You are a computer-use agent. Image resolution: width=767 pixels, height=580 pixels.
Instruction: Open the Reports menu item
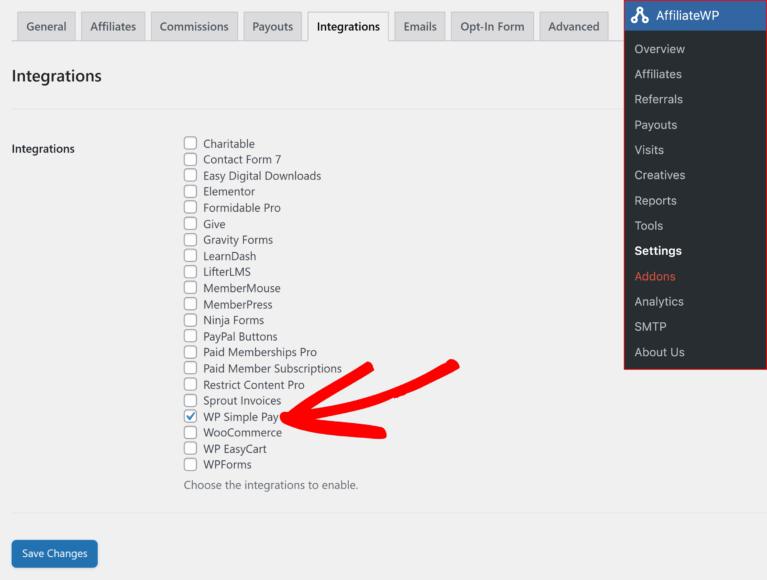[x=655, y=200]
